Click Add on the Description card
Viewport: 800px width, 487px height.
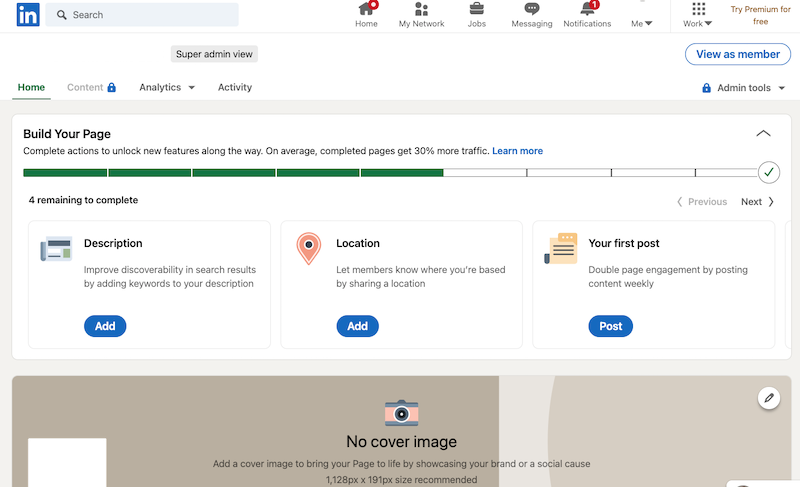point(105,326)
